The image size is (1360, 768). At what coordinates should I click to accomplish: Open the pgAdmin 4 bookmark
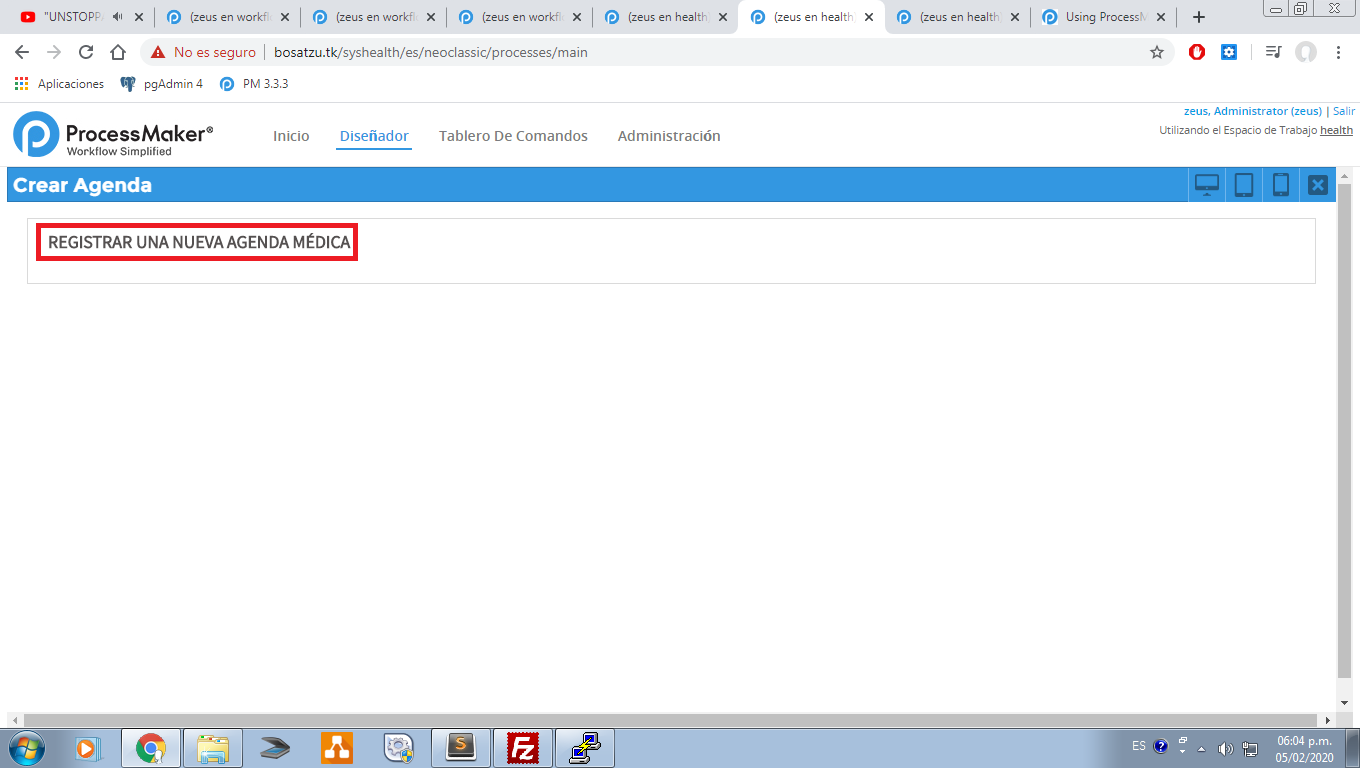click(x=162, y=84)
